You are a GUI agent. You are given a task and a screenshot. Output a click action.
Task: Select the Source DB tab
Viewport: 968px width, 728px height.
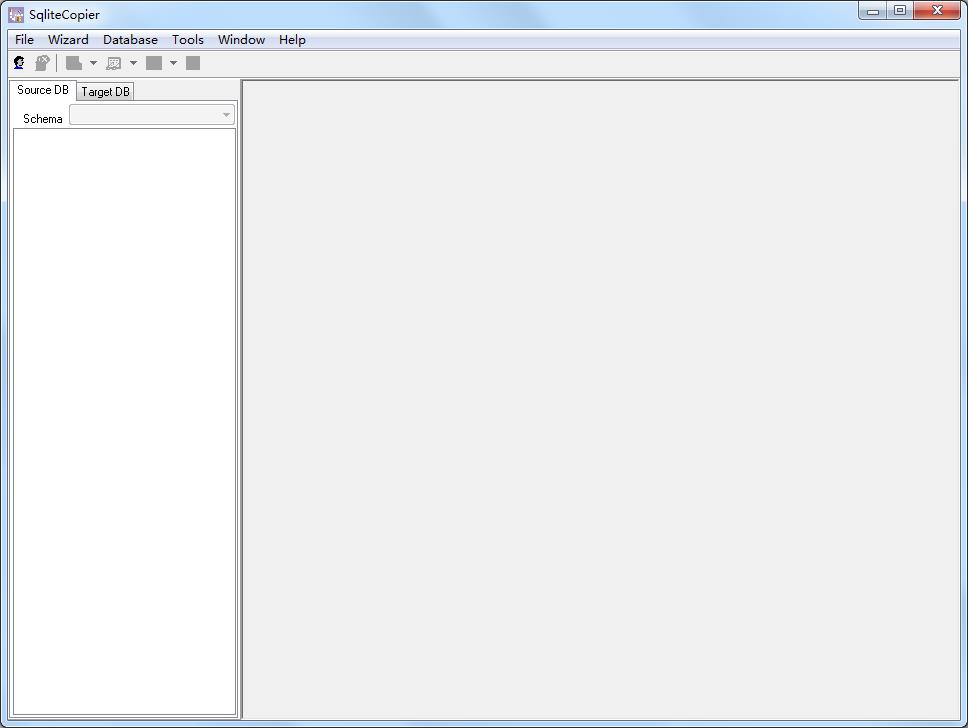click(x=43, y=90)
